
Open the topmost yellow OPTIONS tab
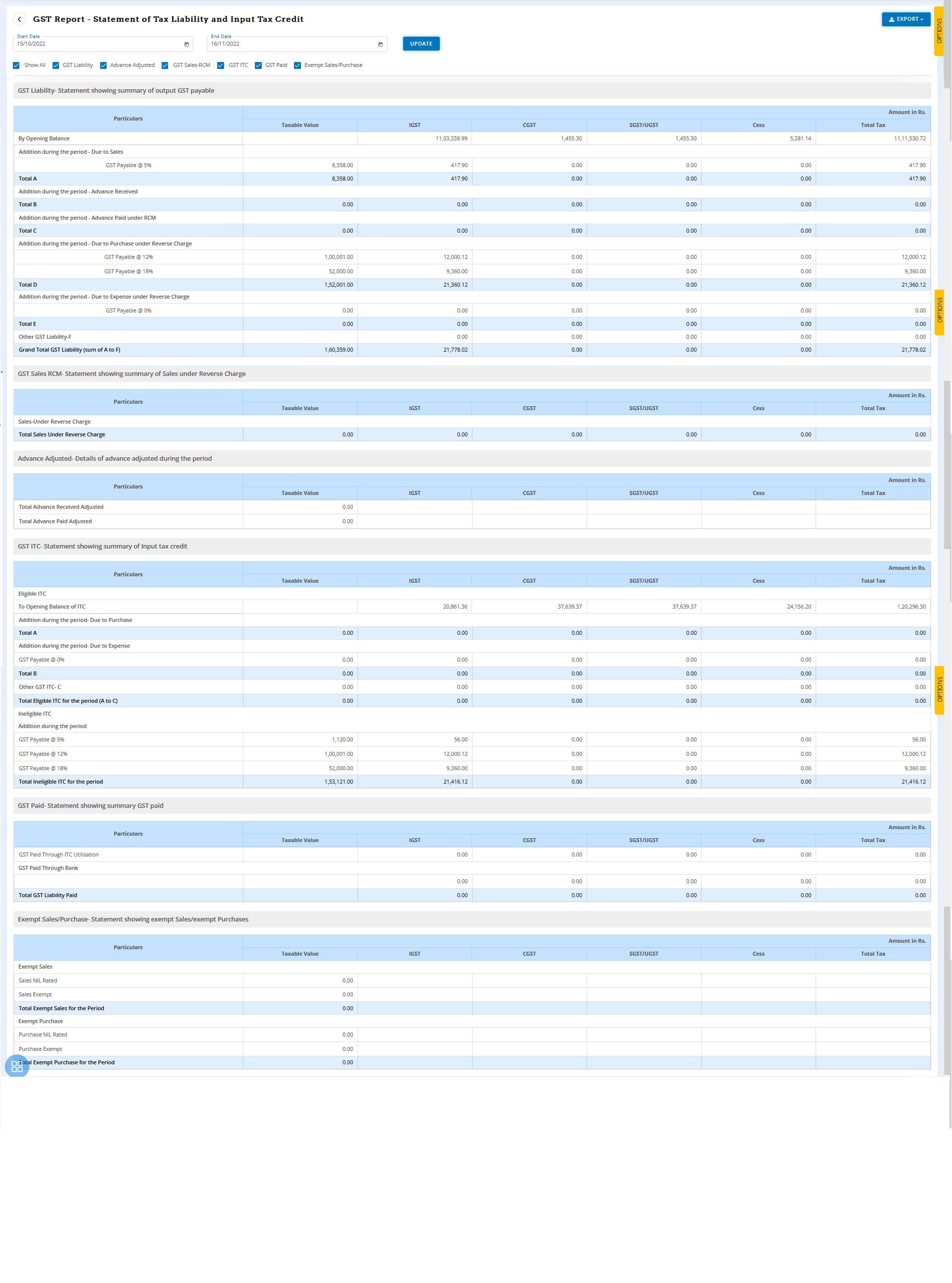point(939,31)
